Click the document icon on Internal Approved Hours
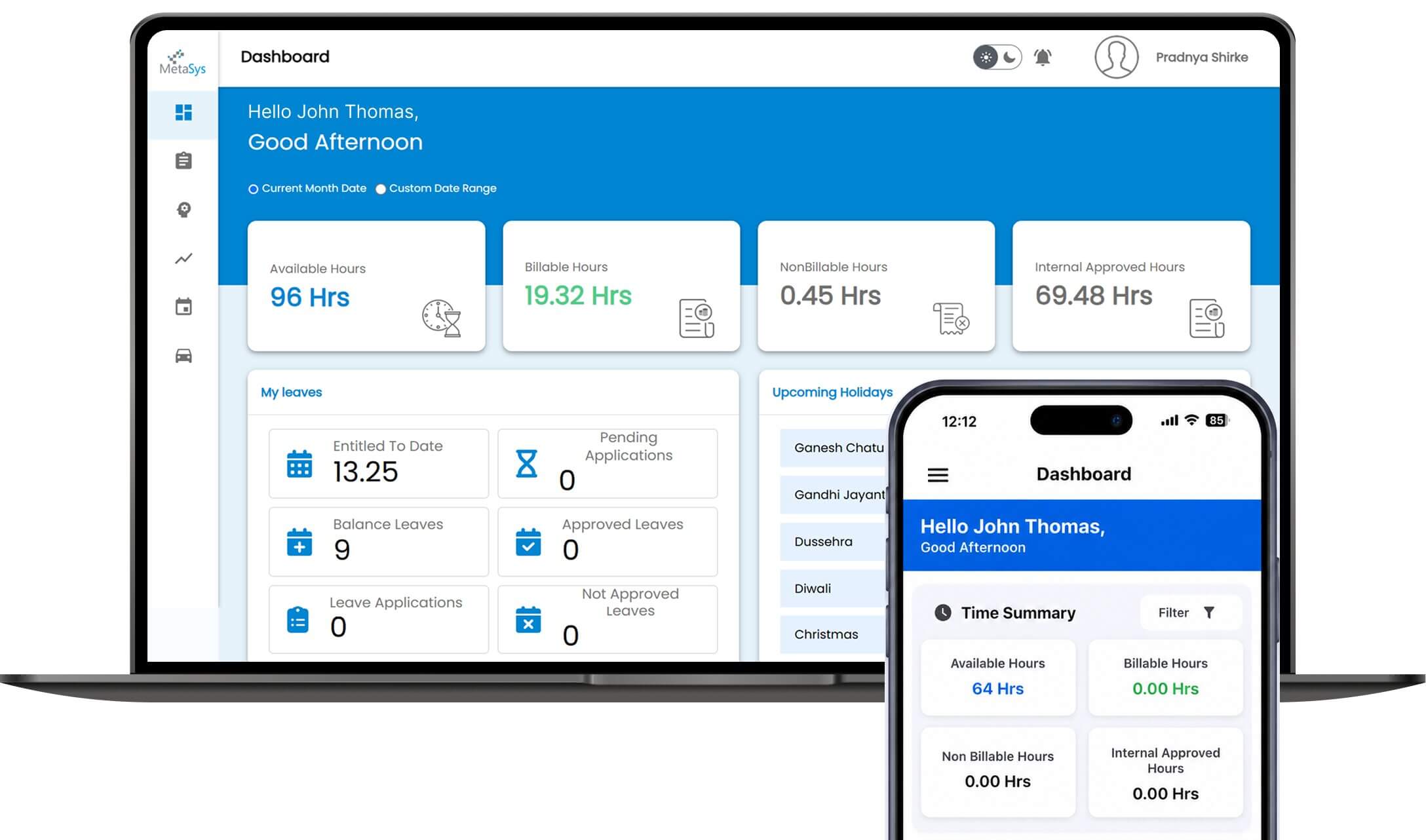The image size is (1426, 840). tap(1206, 318)
